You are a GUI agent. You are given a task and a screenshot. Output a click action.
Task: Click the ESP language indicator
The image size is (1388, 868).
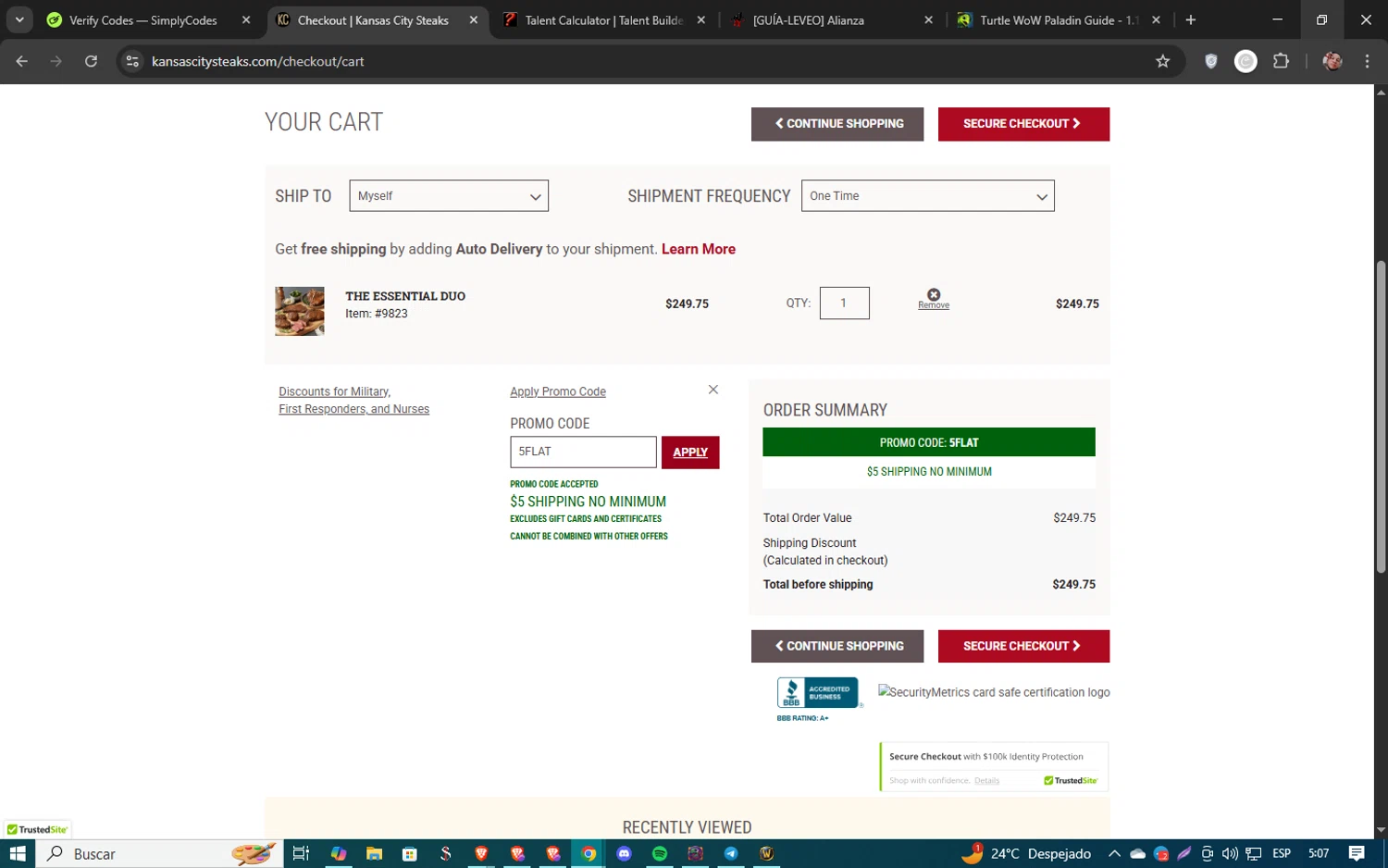(x=1282, y=853)
